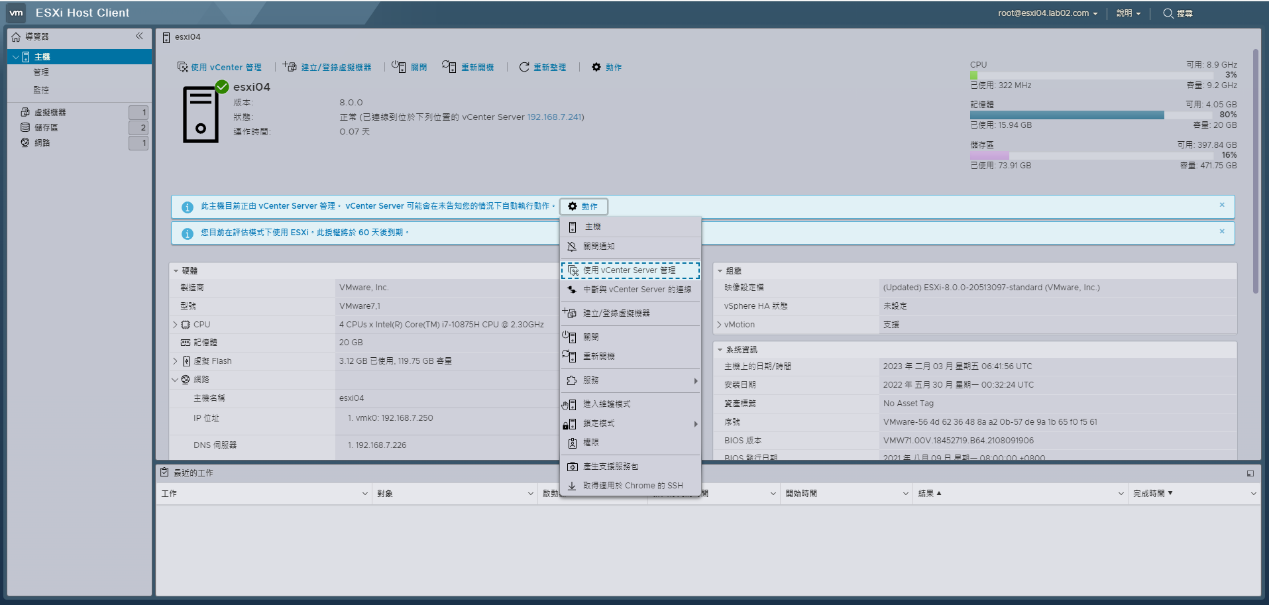Choose 建立/登錄虛擬機器 in actions menu
Image resolution: width=1269 pixels, height=605 pixels.
pyautogui.click(x=630, y=313)
